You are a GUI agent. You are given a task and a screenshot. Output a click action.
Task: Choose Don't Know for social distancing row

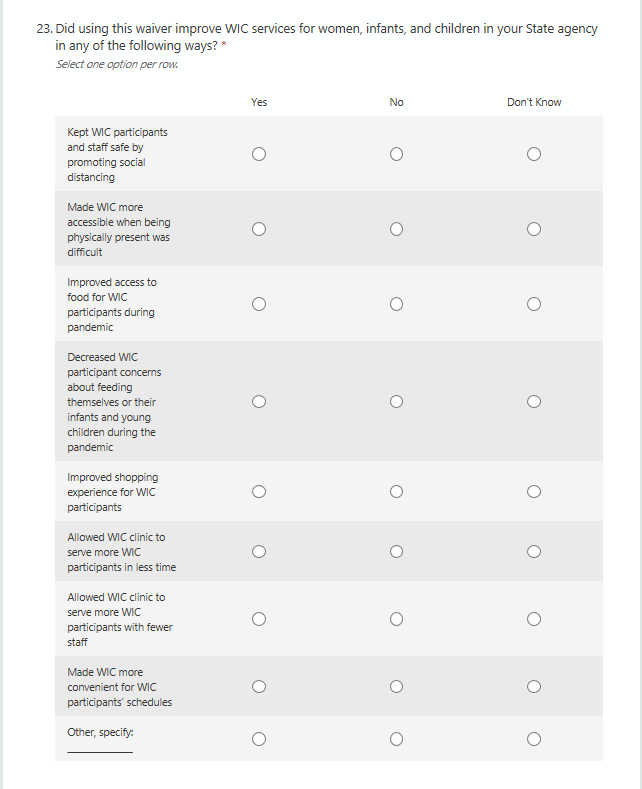point(534,154)
